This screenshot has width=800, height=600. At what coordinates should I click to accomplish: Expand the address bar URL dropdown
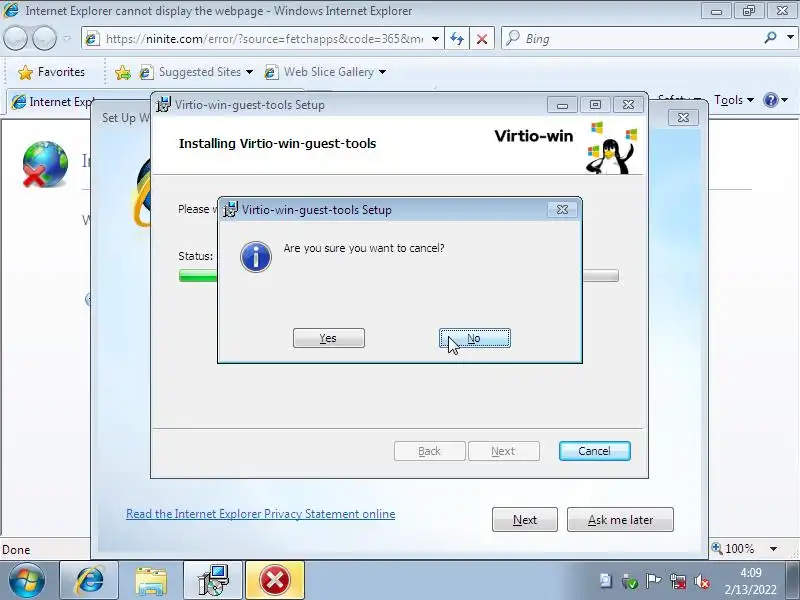point(435,39)
